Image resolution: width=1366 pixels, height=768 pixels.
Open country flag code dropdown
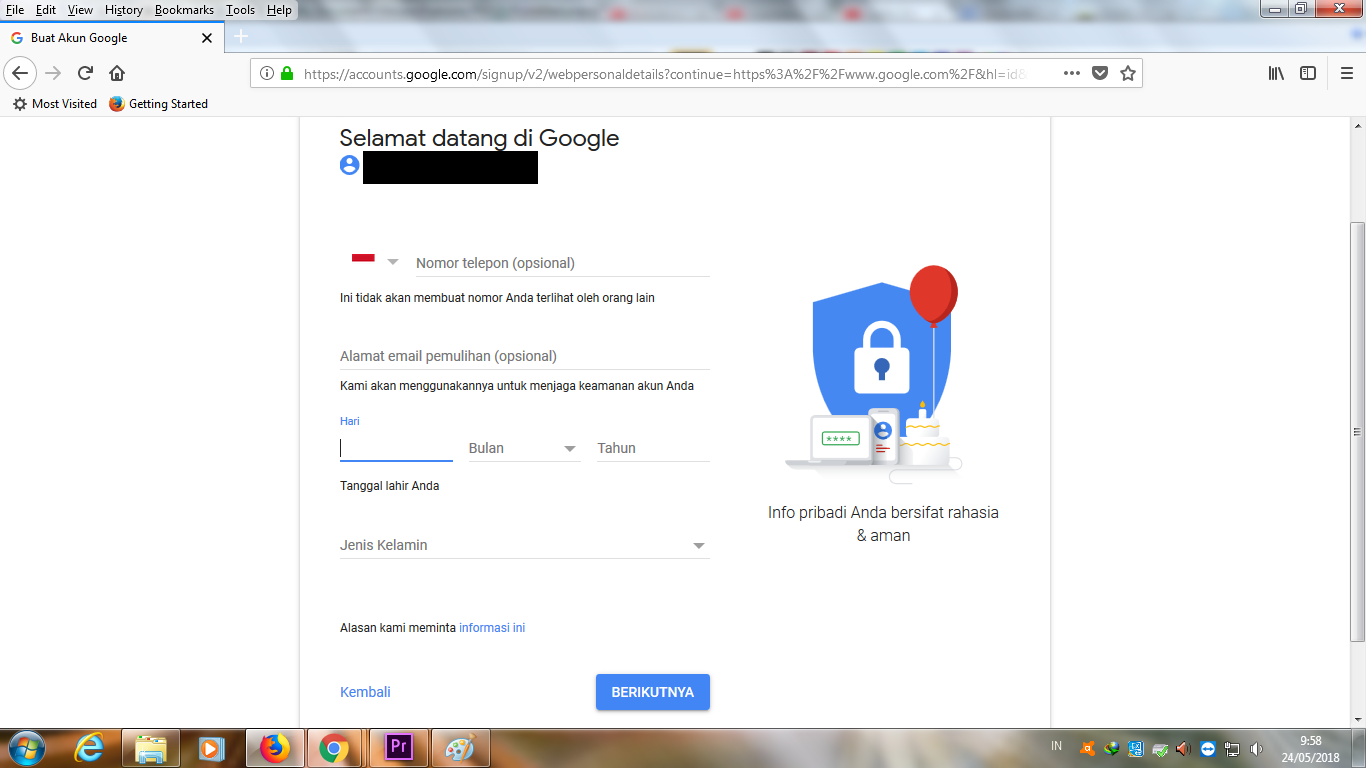click(375, 261)
